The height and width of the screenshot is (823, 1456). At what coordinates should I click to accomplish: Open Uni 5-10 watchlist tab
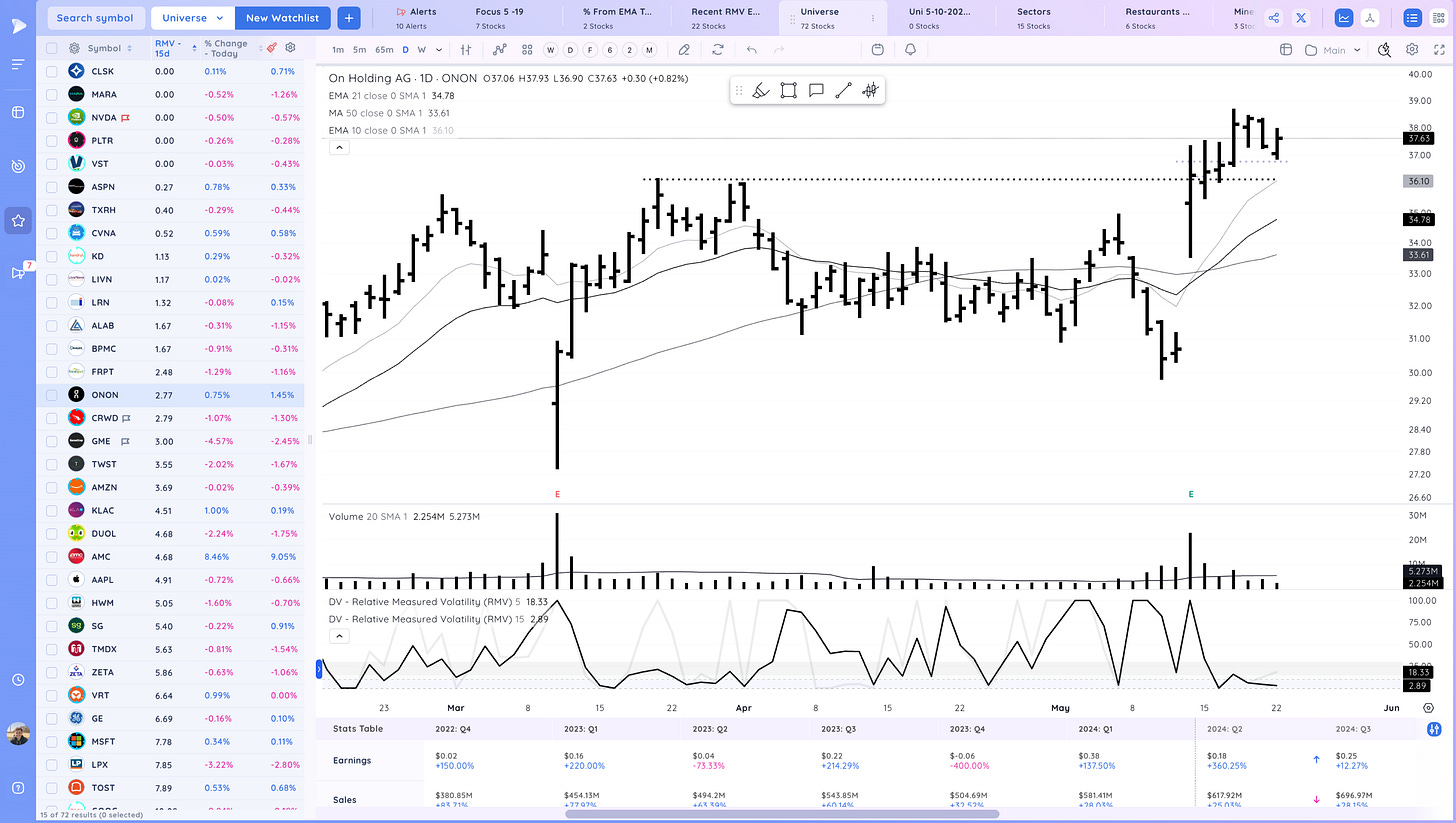937,17
